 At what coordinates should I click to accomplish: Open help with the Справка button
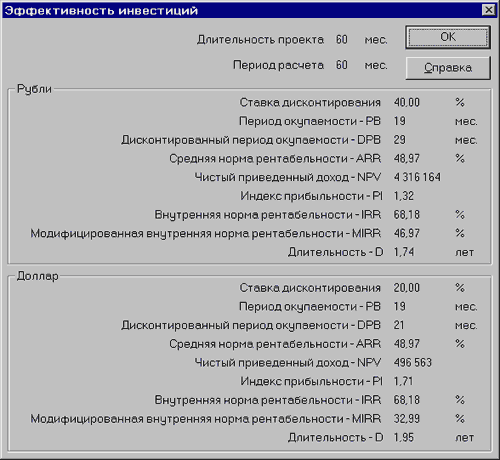(x=448, y=68)
